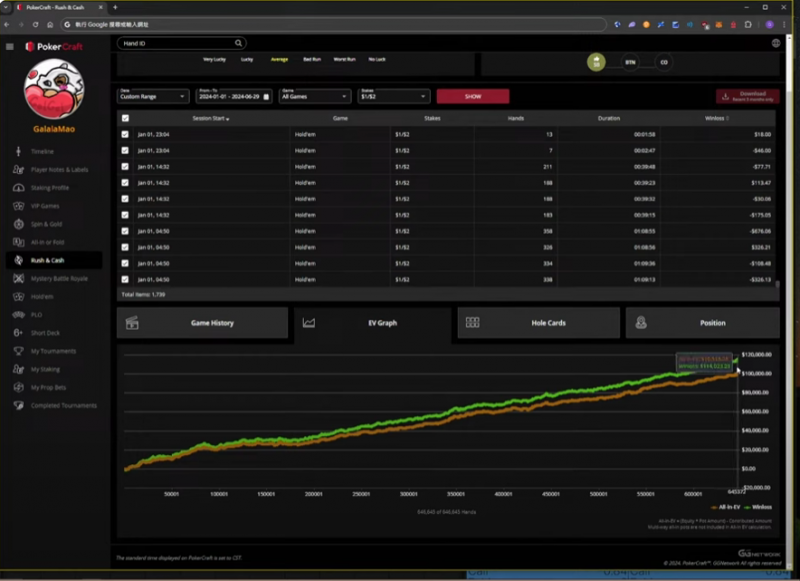Uncheck the first Jan 01, 23:04 session row

pyautogui.click(x=125, y=134)
